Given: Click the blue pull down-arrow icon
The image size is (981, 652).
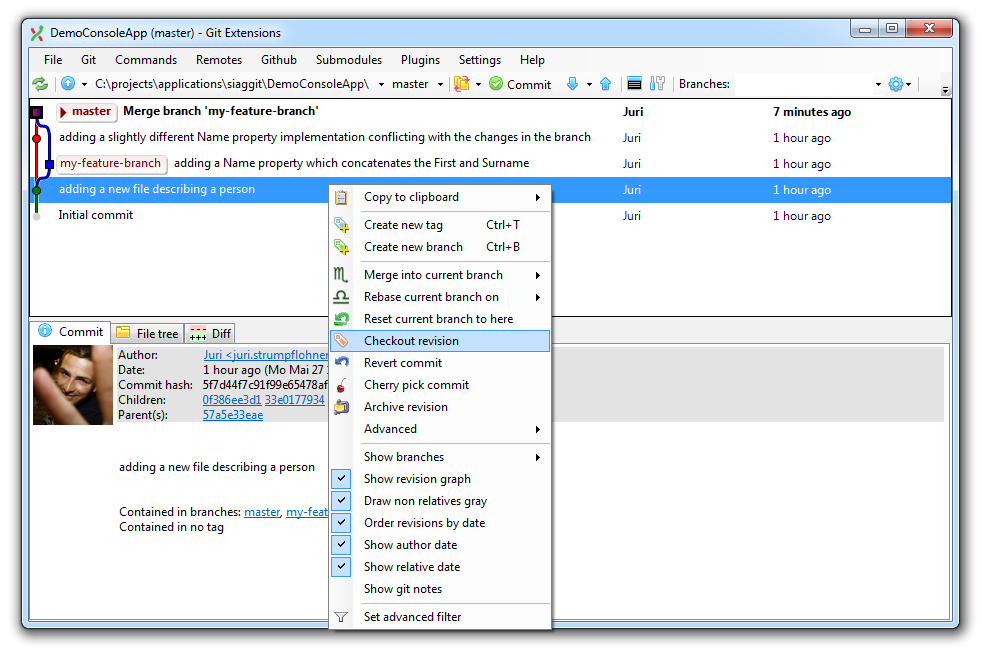Looking at the screenshot, I should [572, 84].
